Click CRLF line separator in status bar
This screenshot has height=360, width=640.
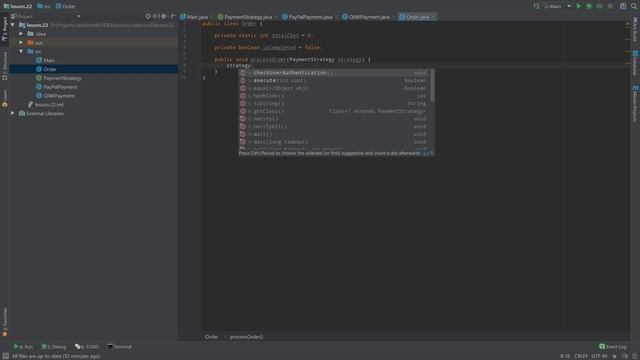580,356
